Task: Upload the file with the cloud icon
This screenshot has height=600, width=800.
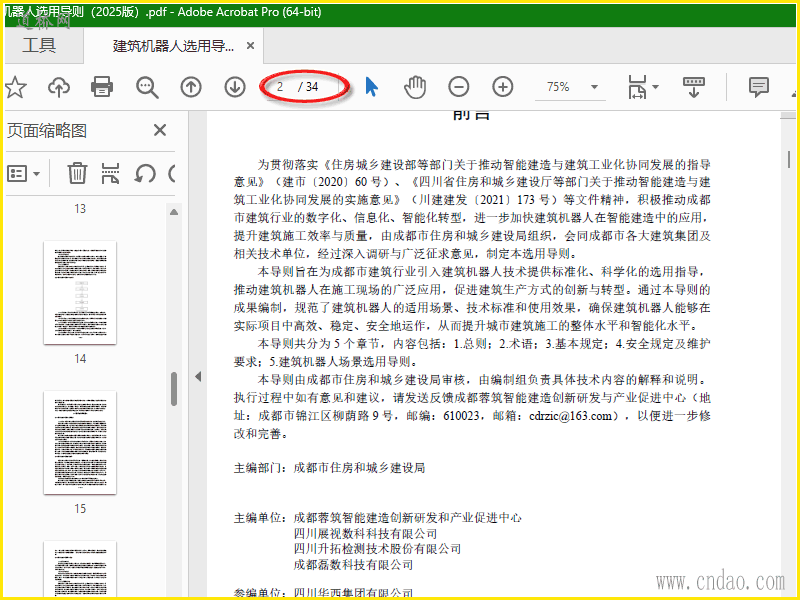Action: 59,87
